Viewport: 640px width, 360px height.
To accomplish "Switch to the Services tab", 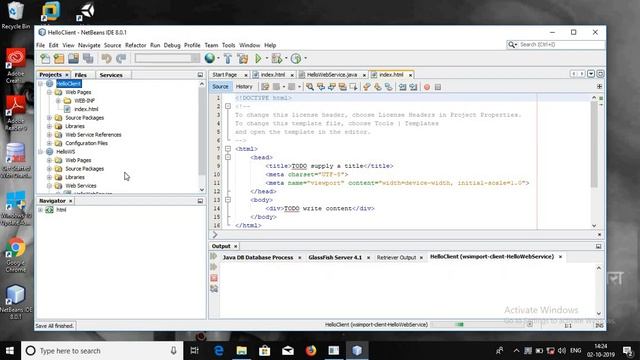I will click(x=111, y=75).
